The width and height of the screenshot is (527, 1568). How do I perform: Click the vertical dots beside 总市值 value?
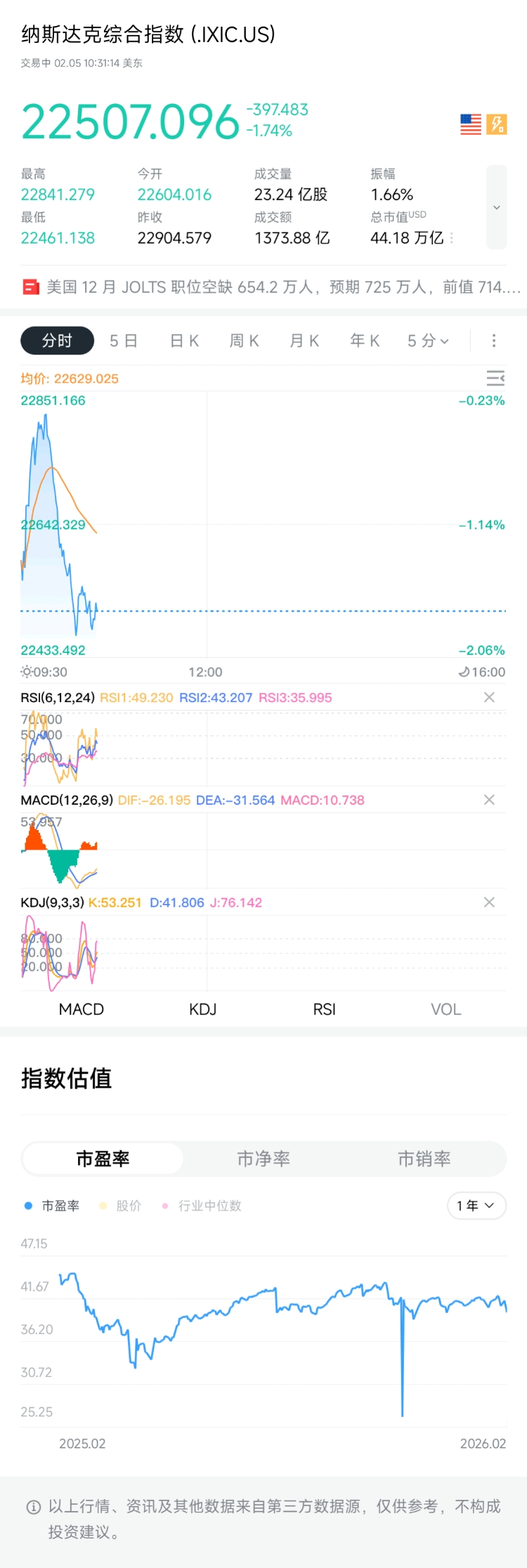pos(451,238)
